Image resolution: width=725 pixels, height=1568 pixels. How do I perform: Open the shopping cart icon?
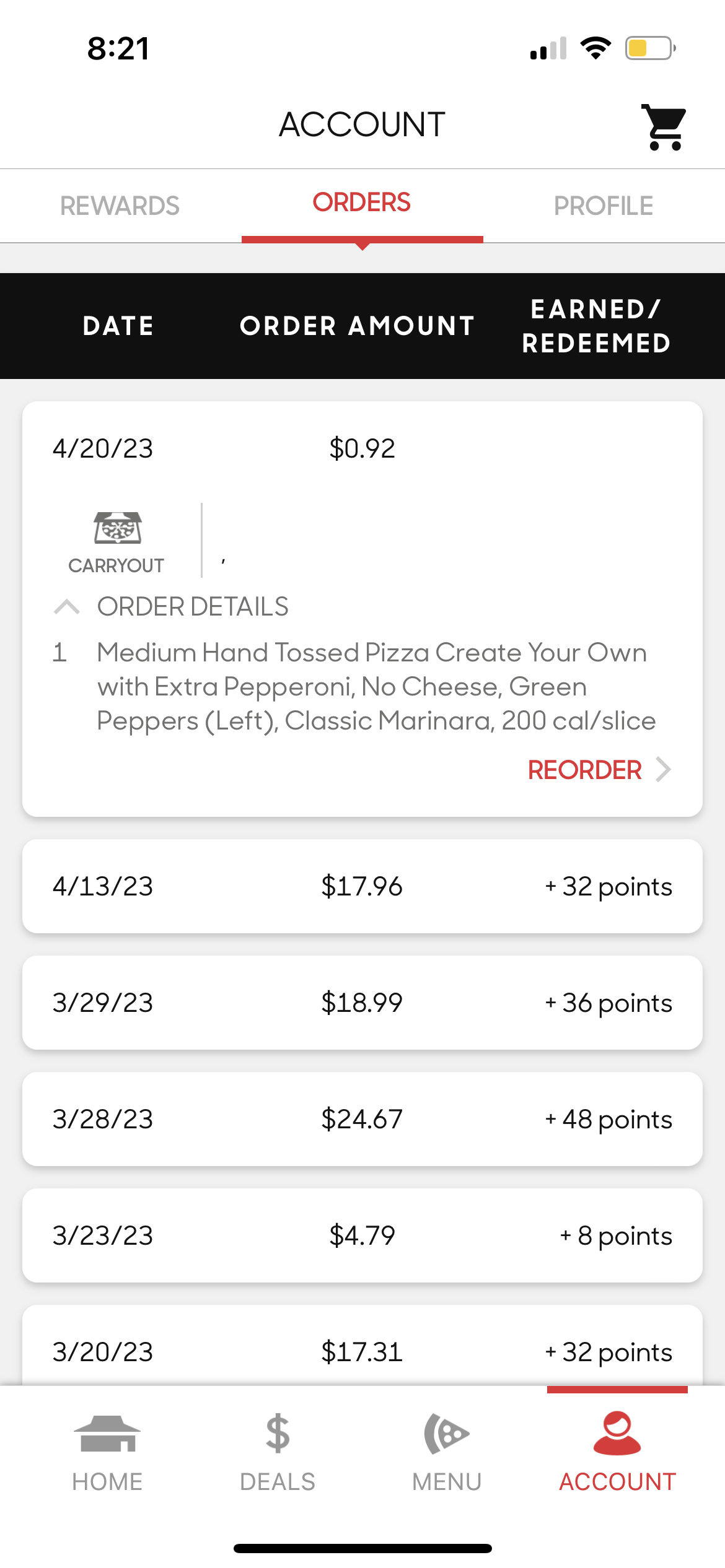[x=664, y=127]
